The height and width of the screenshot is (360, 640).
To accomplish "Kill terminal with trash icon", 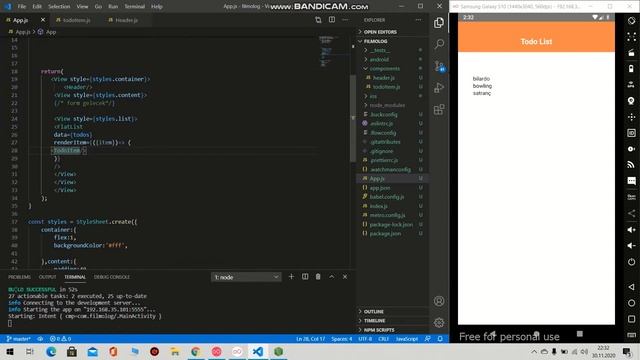I will pos(318,277).
